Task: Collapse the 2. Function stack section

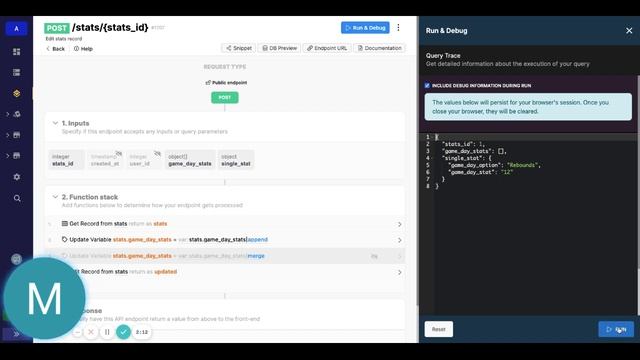Action: tap(55, 197)
